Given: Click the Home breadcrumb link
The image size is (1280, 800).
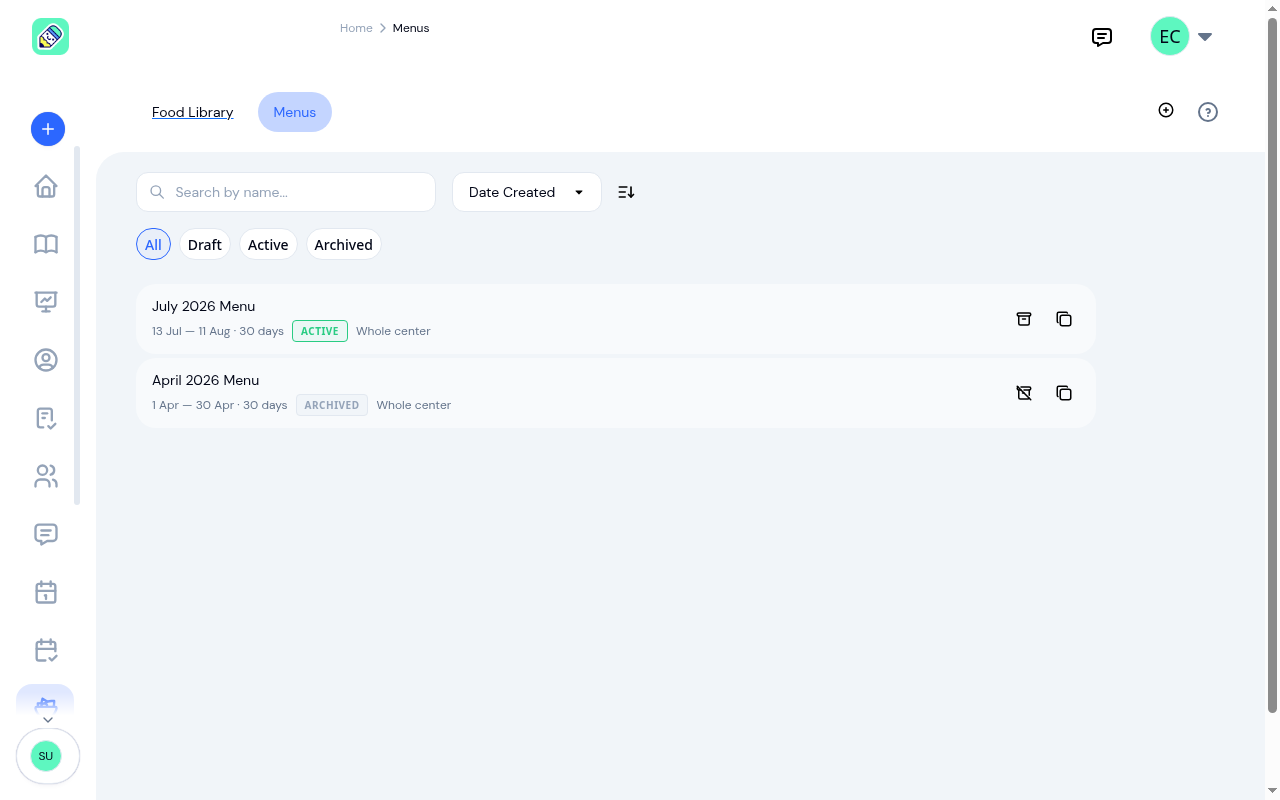Looking at the screenshot, I should [x=356, y=28].
